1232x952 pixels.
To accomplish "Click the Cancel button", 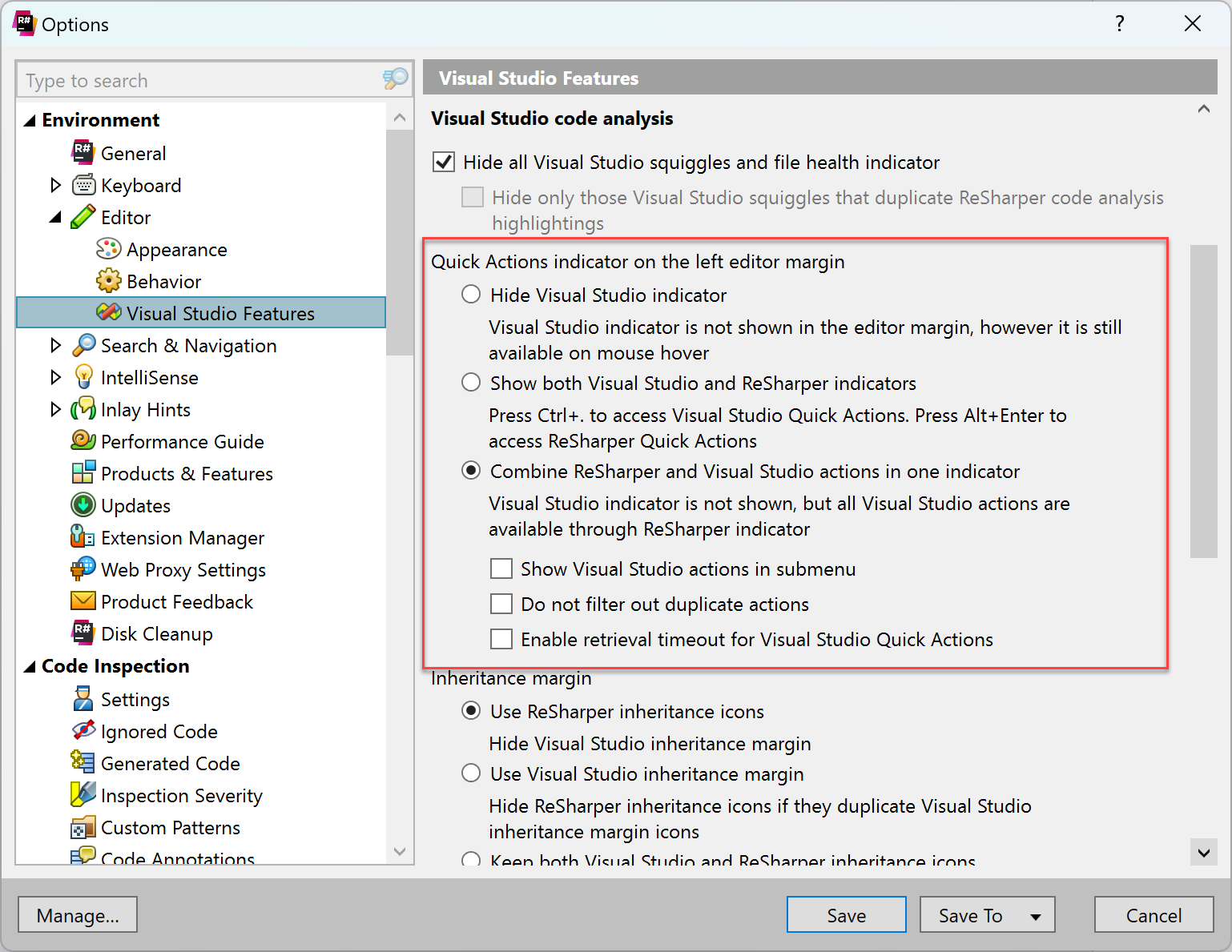I will tap(1153, 915).
